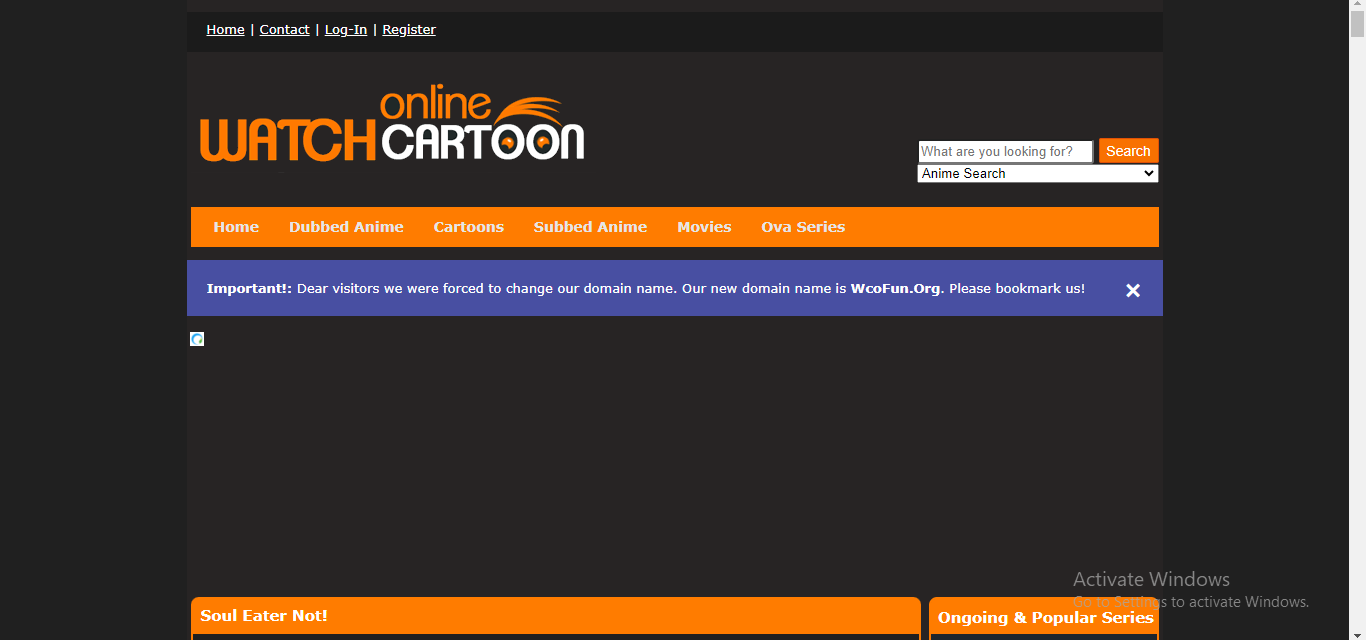Focus the 'What are you looking for?' field
The height and width of the screenshot is (640, 1366).
1006,151
